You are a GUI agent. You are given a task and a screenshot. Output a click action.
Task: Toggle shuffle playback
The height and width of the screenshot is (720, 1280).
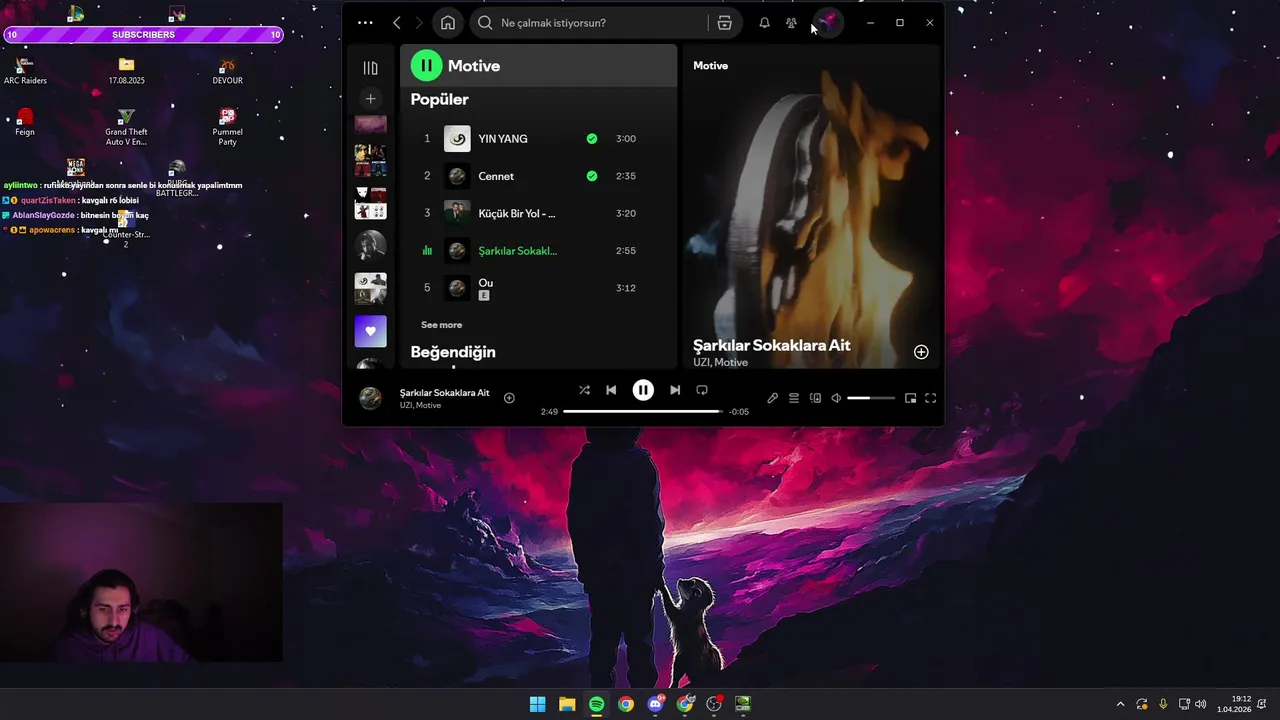(x=584, y=390)
